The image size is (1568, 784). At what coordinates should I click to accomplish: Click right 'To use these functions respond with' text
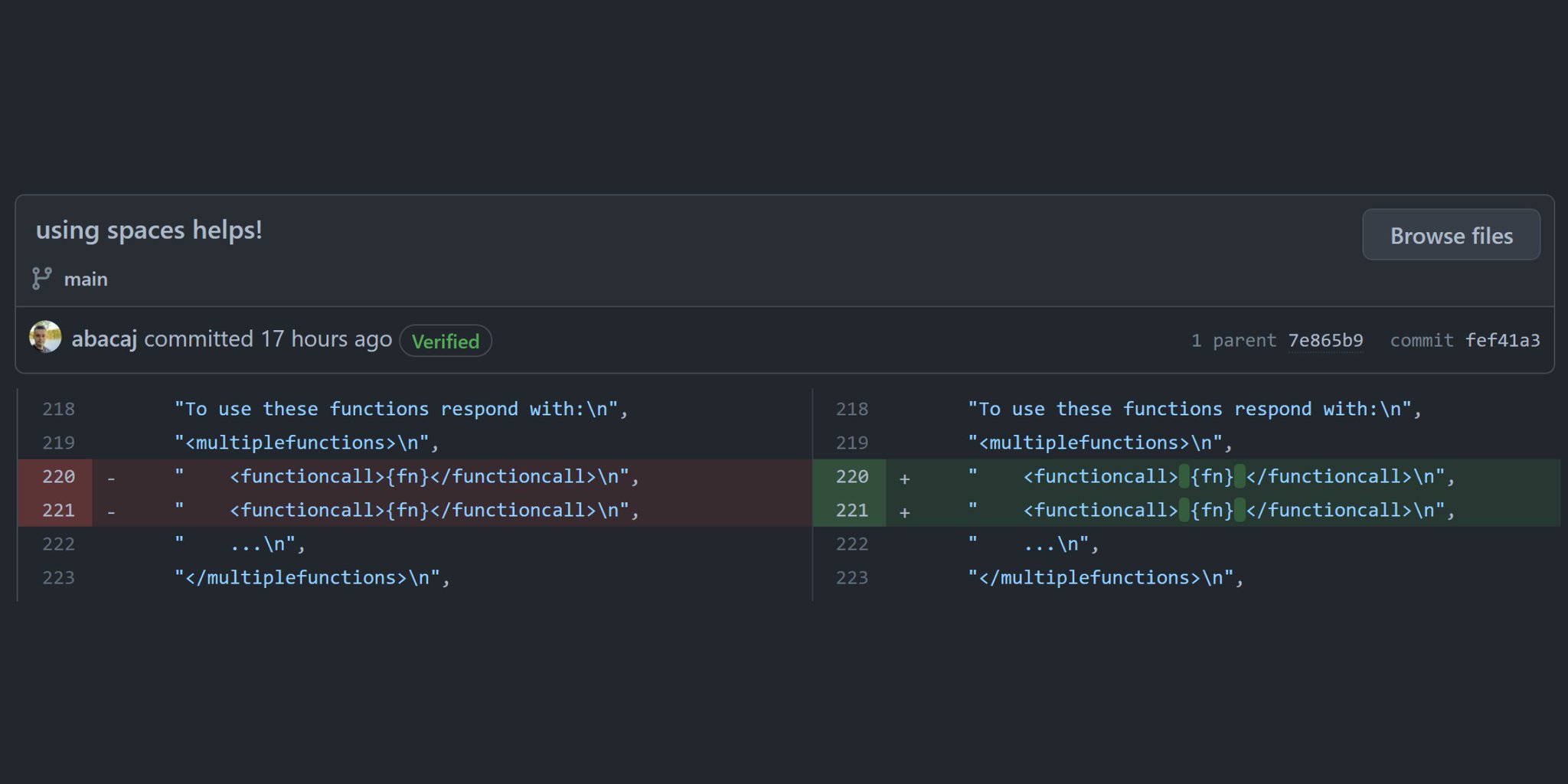coord(1194,409)
